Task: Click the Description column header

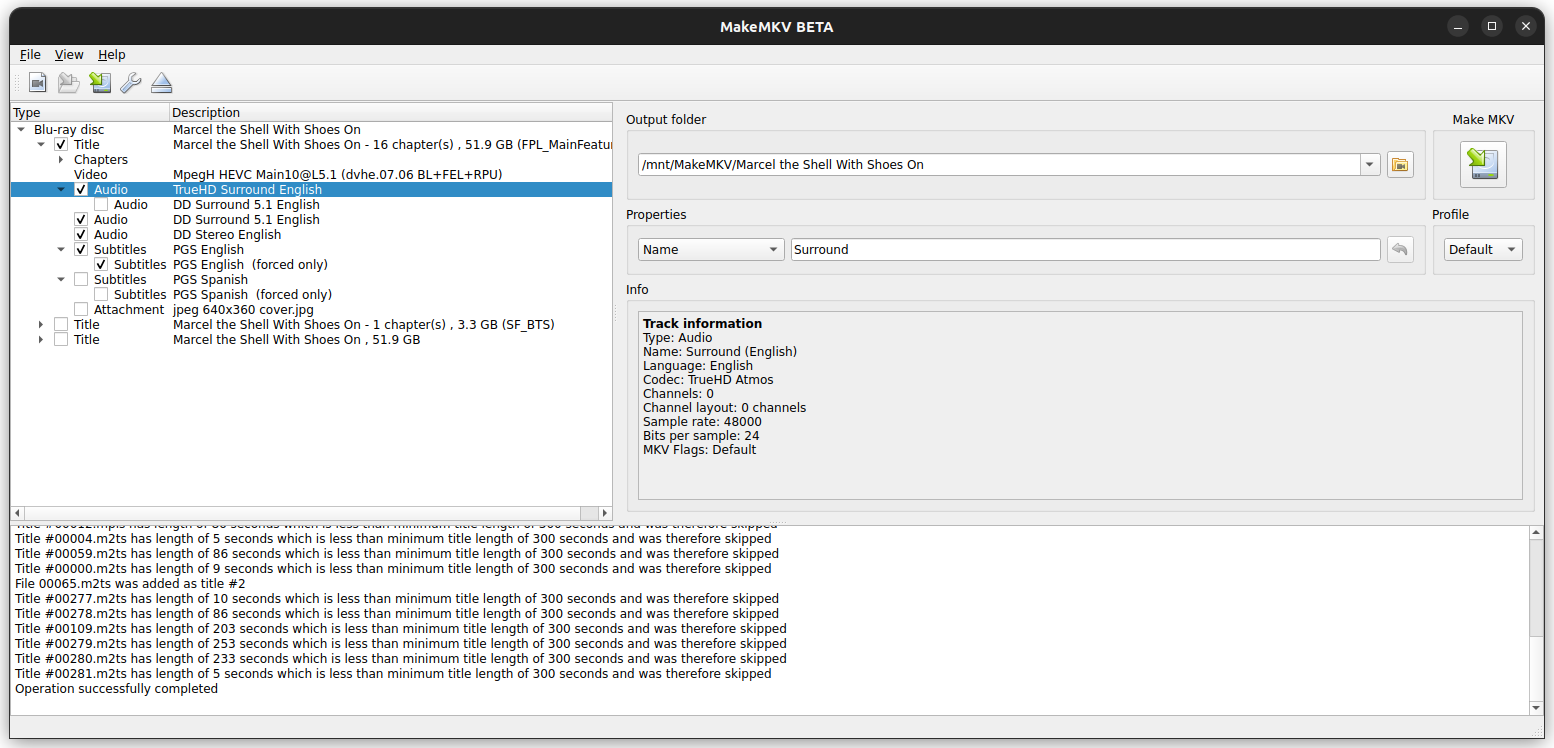Action: click(391, 112)
